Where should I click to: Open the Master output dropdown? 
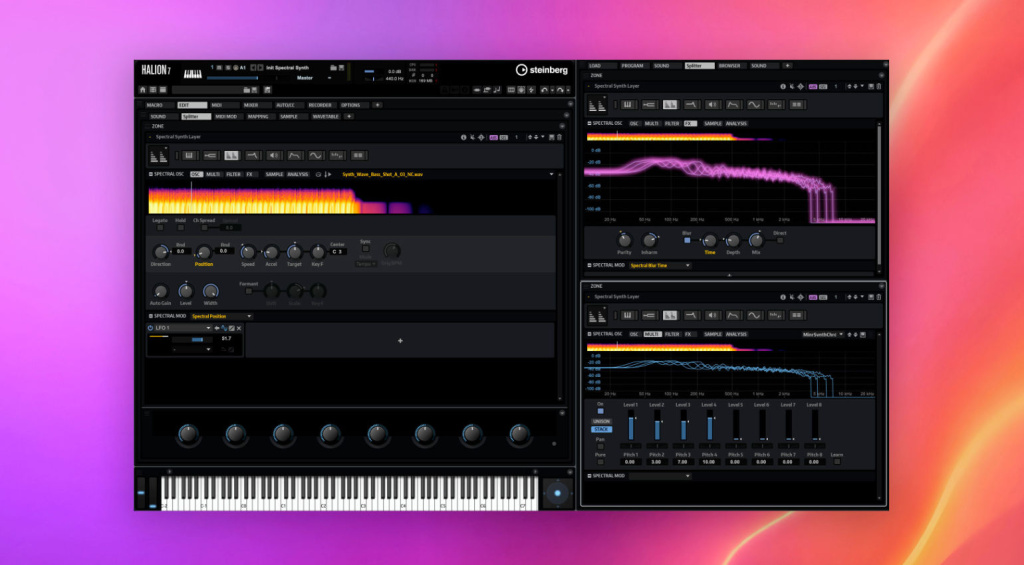[x=311, y=77]
